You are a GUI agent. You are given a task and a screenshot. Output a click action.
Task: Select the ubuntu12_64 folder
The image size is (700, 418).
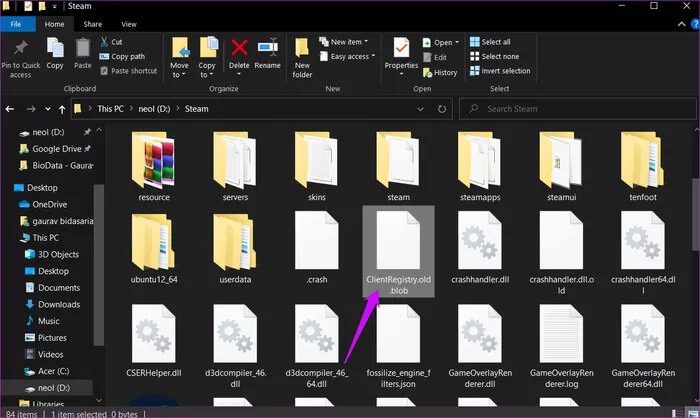tap(154, 249)
